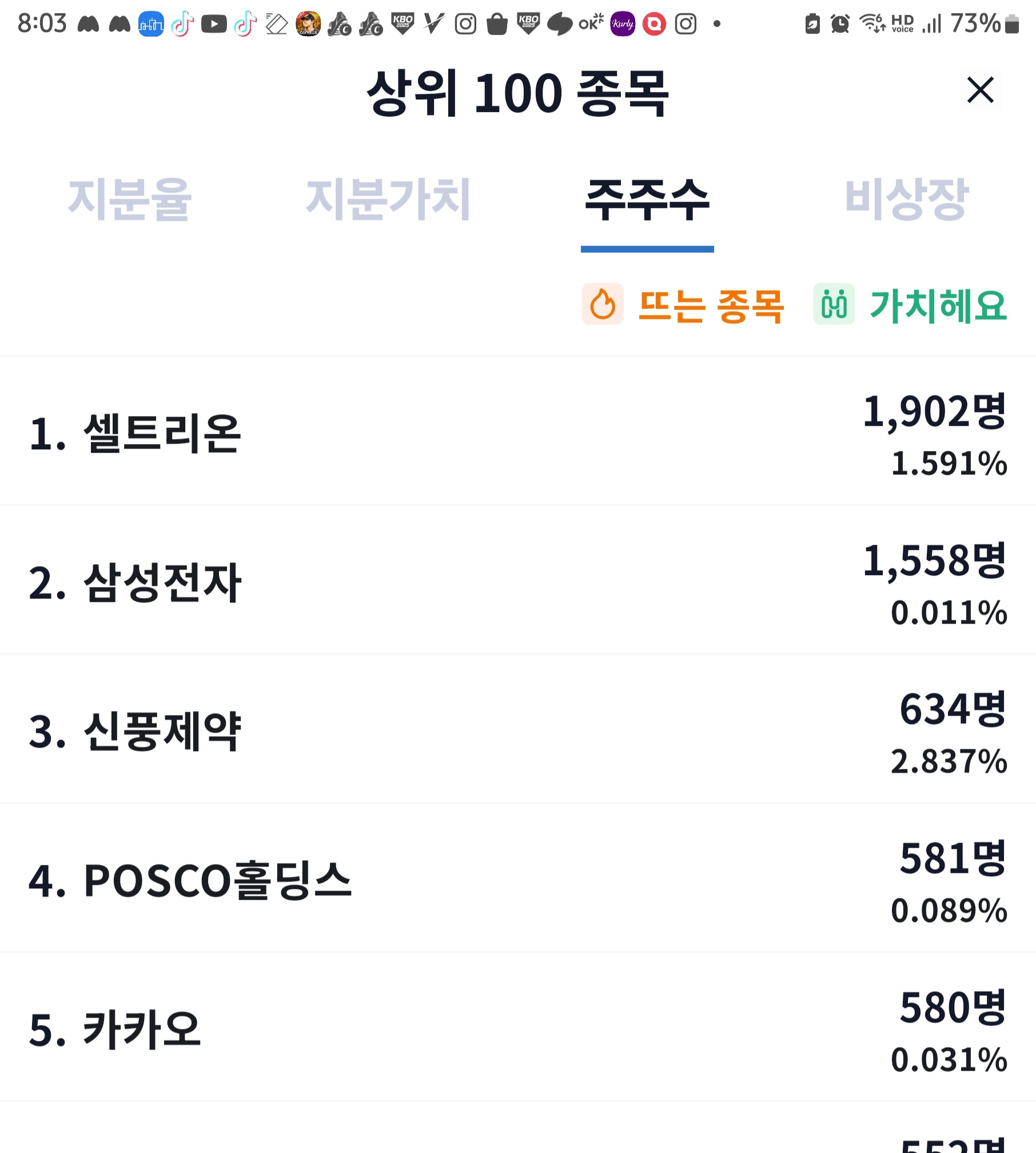1036x1153 pixels.
Task: Tap the blue city skyline app icon
Action: pyautogui.click(x=151, y=24)
